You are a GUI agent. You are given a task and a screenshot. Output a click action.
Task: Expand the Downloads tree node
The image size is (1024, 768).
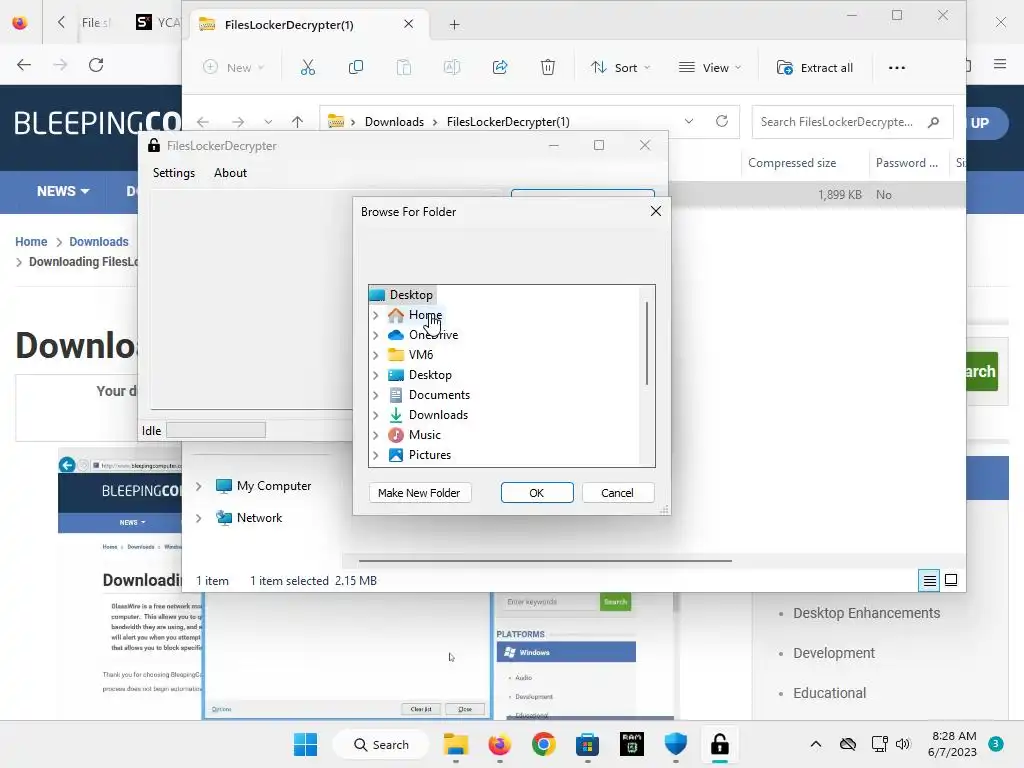376,415
